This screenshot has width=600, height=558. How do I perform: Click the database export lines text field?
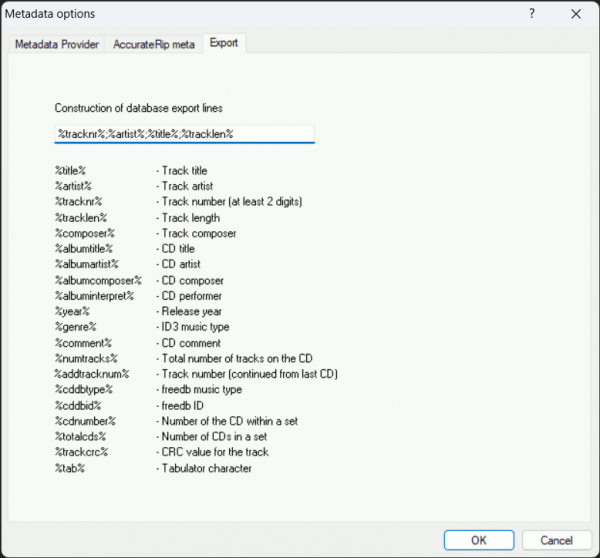point(184,133)
